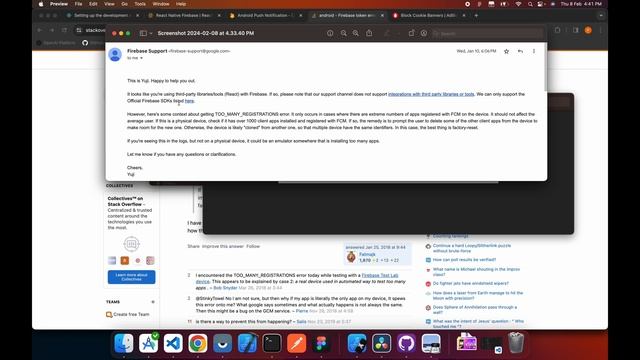Close the 'android - Firebase token' browser tab
This screenshot has height=360, width=640.
(x=382, y=16)
